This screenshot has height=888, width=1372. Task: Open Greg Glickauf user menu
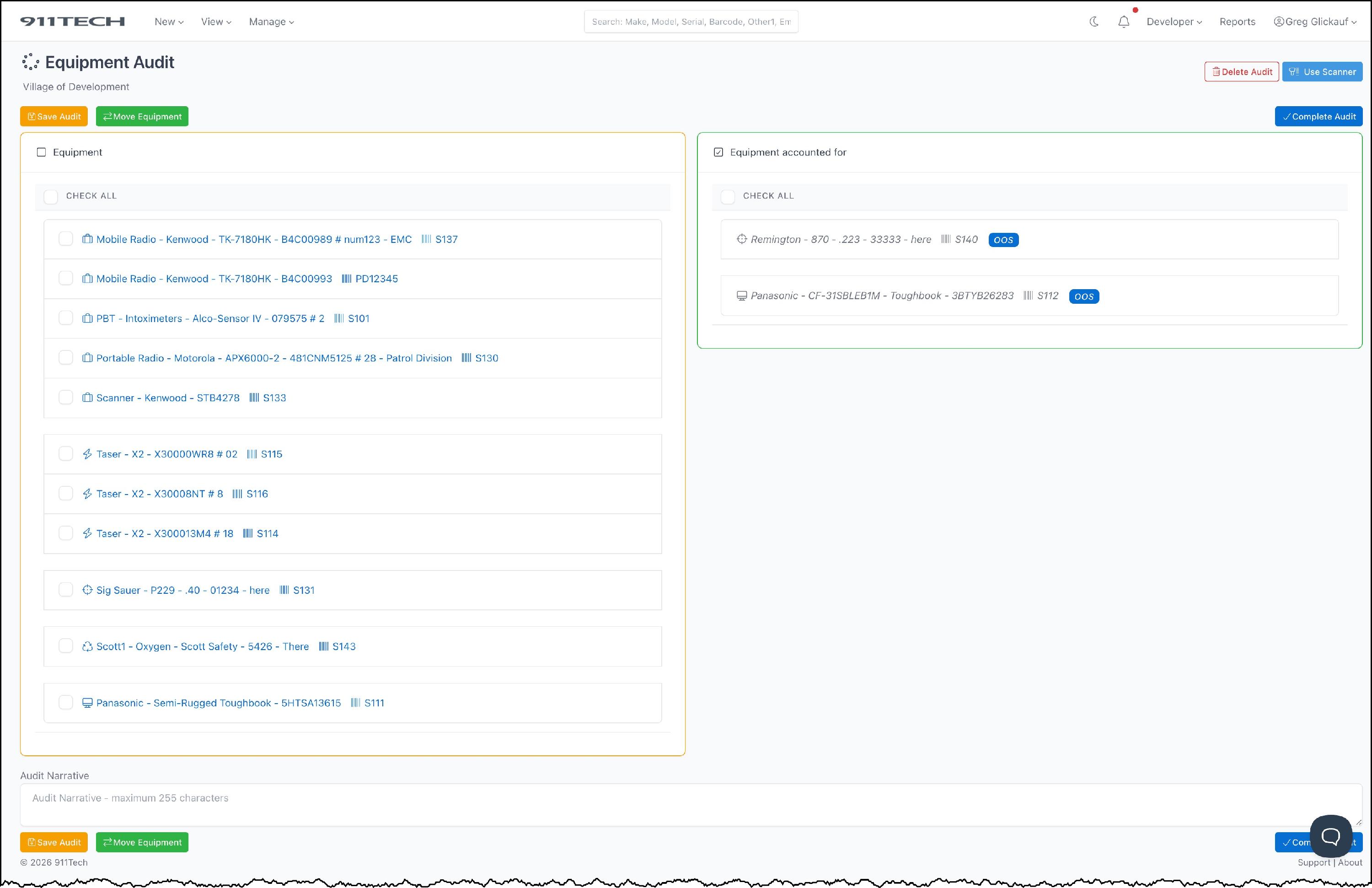click(1314, 22)
